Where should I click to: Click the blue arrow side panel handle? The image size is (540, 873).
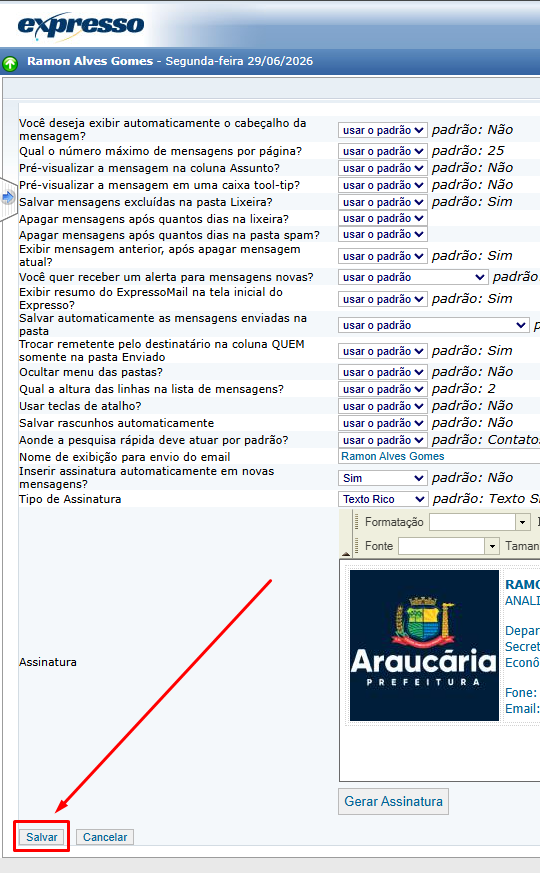(x=8, y=197)
